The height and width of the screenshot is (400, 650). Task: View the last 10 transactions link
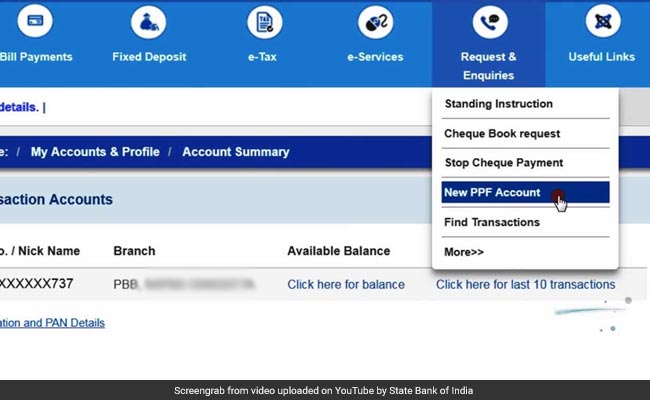525,285
